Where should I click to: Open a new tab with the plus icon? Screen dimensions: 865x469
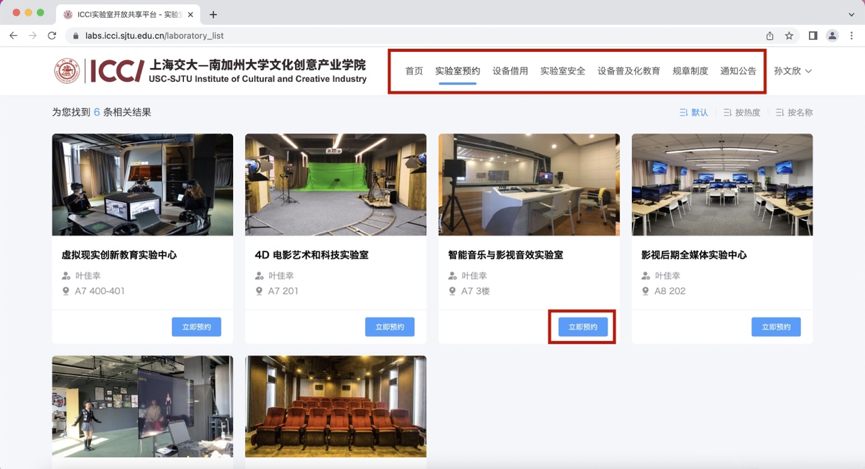point(213,14)
